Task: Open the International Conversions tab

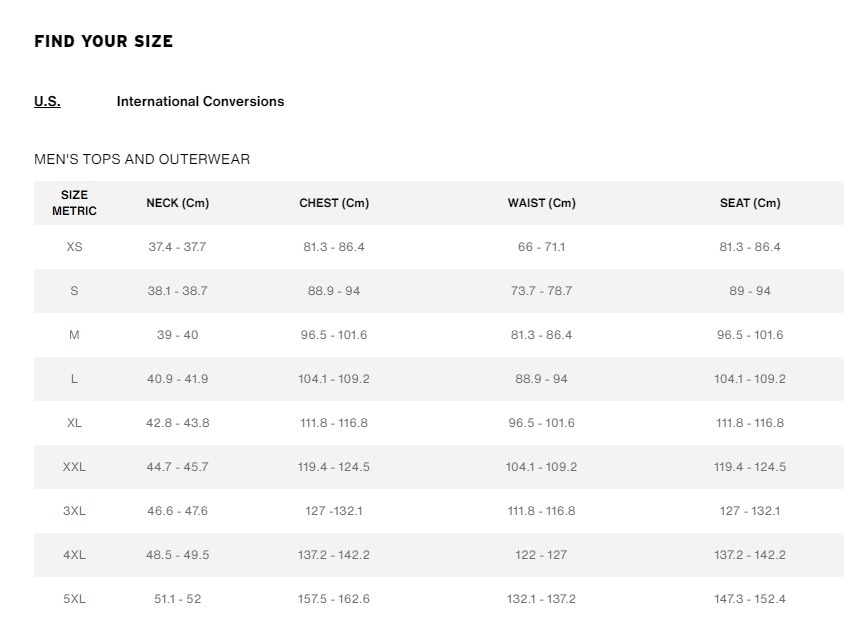Action: 200,101
